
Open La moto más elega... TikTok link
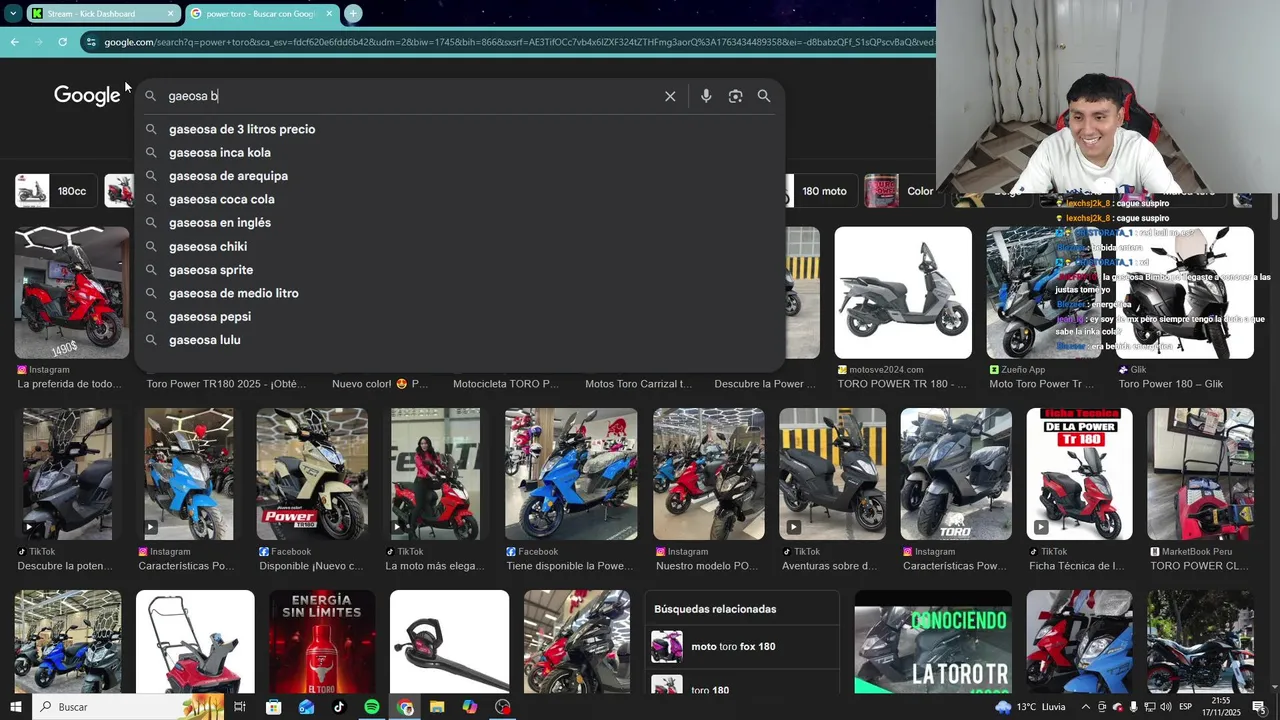435,566
